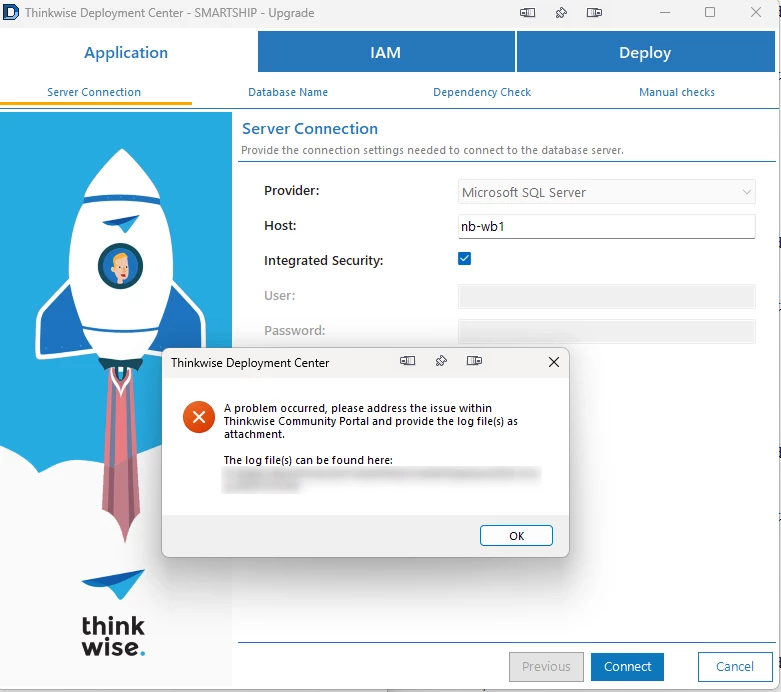The height and width of the screenshot is (692, 781).
Task: Select the Server Connection step
Action: pyautogui.click(x=94, y=92)
